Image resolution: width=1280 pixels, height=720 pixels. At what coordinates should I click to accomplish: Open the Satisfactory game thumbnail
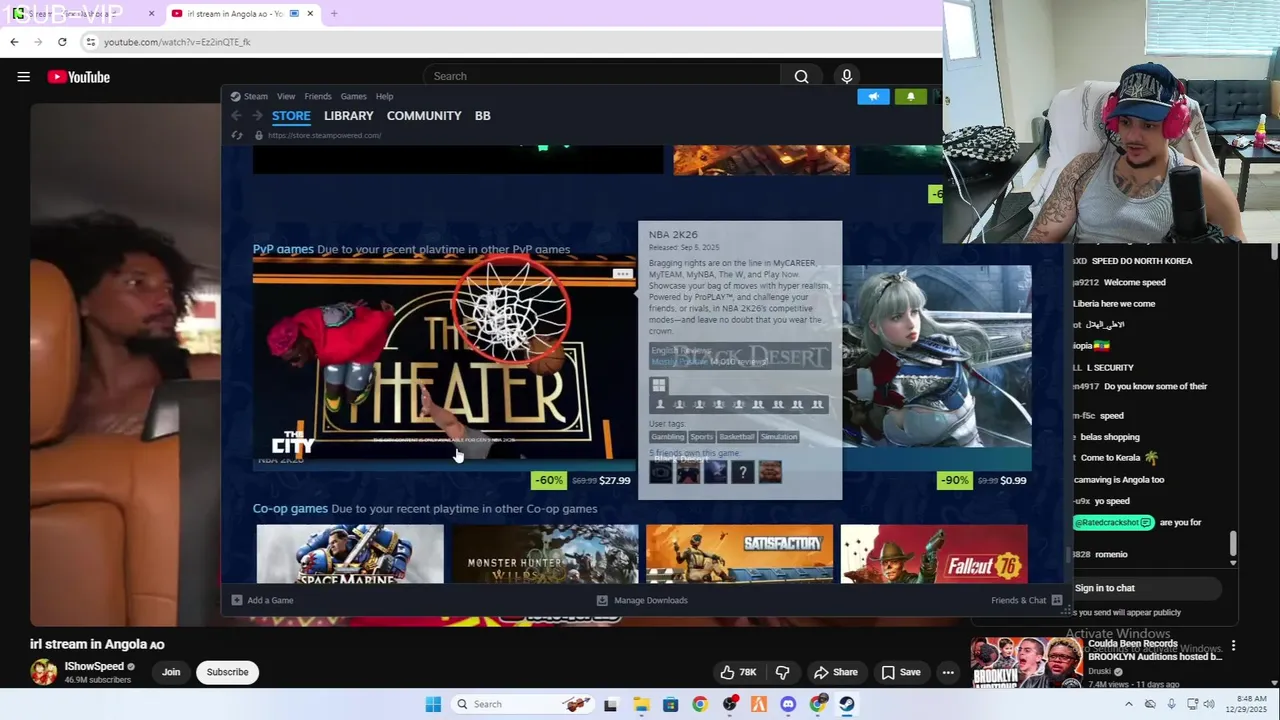point(739,554)
